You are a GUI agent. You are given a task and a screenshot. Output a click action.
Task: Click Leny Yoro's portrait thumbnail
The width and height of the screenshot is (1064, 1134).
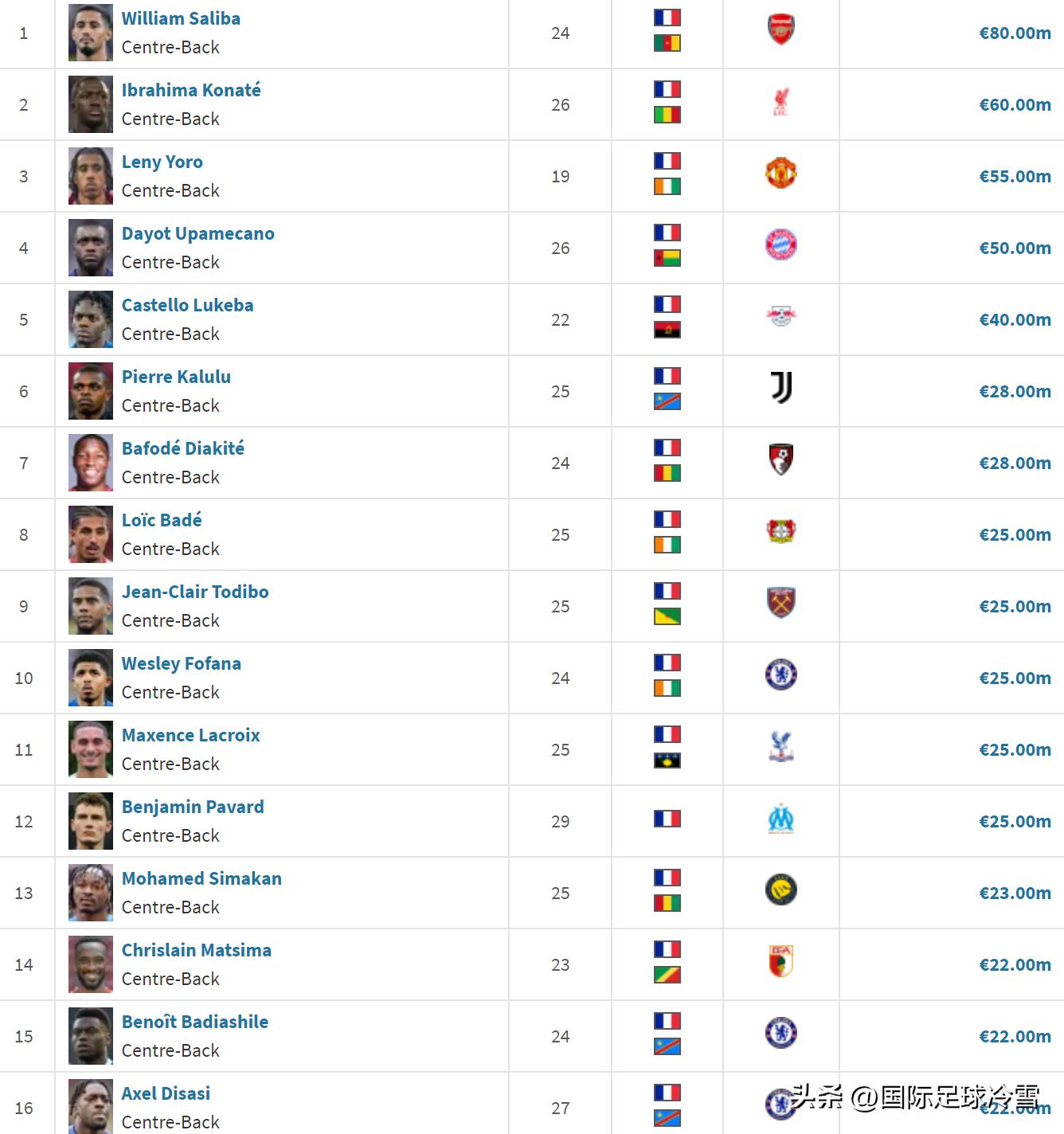(x=91, y=176)
